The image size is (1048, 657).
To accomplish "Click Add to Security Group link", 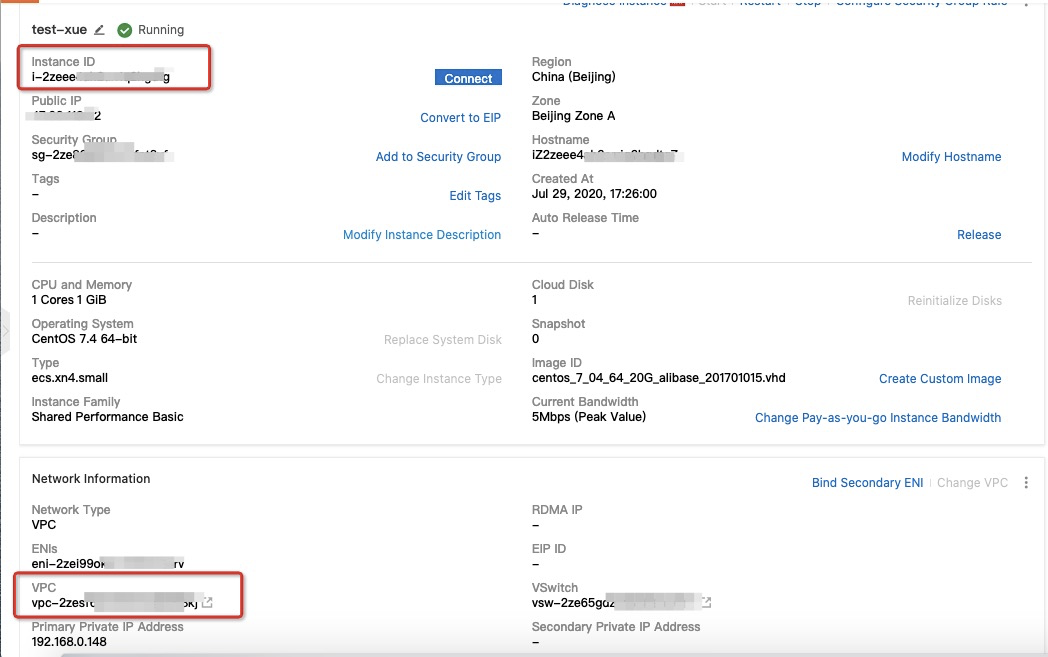I will click(438, 156).
